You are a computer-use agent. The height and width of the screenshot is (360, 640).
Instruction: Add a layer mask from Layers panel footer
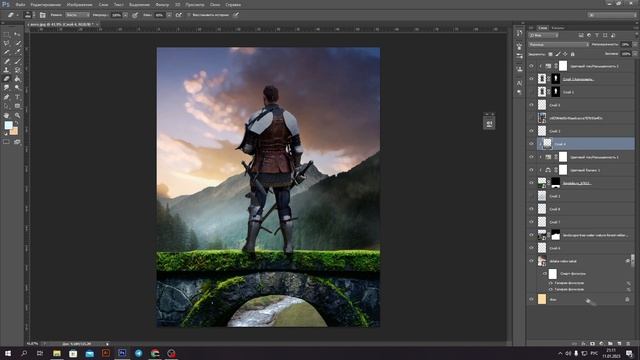pyautogui.click(x=592, y=344)
